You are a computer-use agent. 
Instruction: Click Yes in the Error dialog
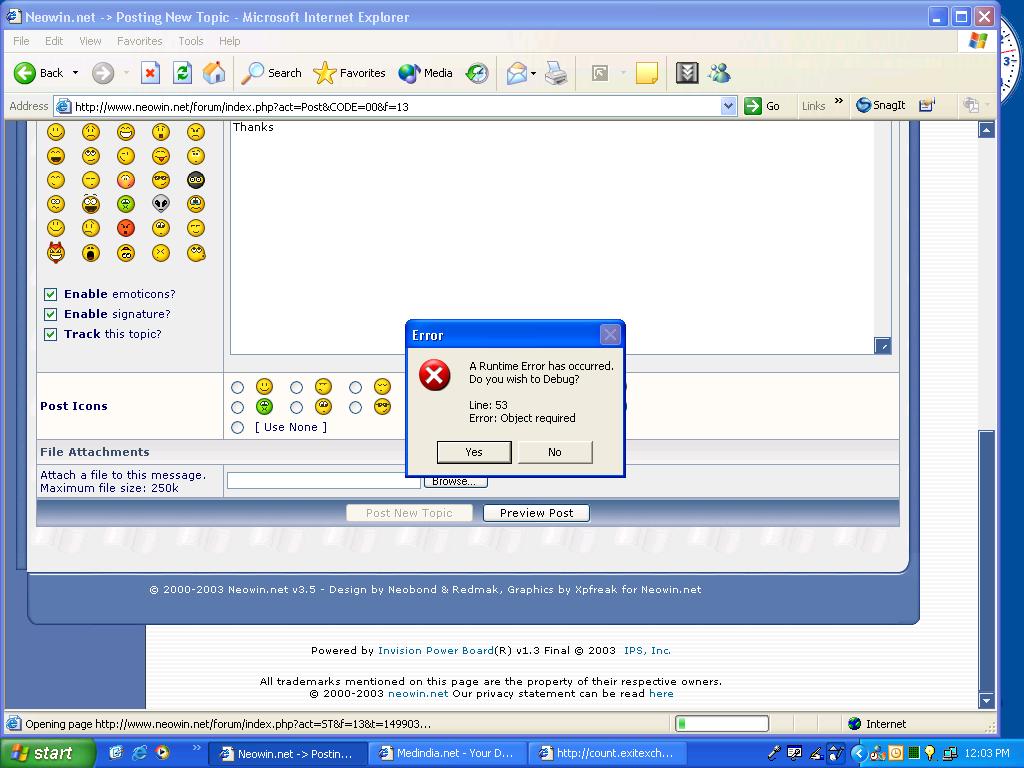click(x=474, y=452)
